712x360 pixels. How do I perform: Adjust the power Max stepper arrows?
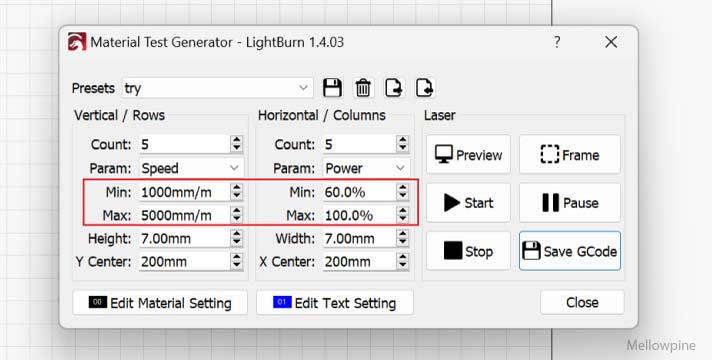(402, 215)
